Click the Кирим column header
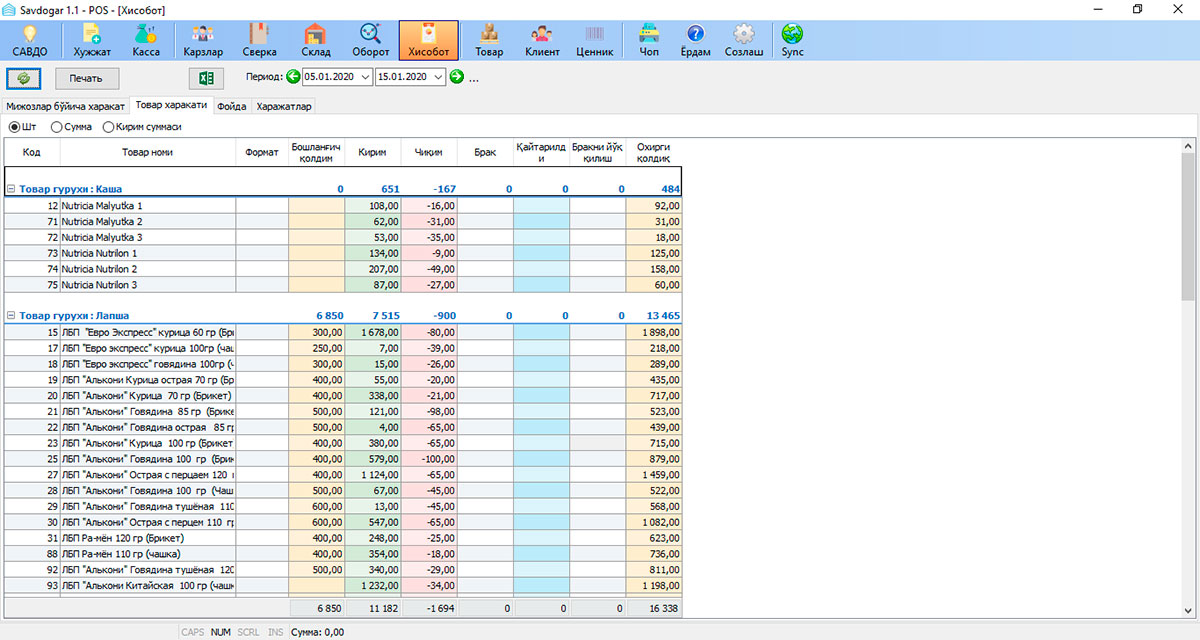The height and width of the screenshot is (640, 1200). pos(373,152)
